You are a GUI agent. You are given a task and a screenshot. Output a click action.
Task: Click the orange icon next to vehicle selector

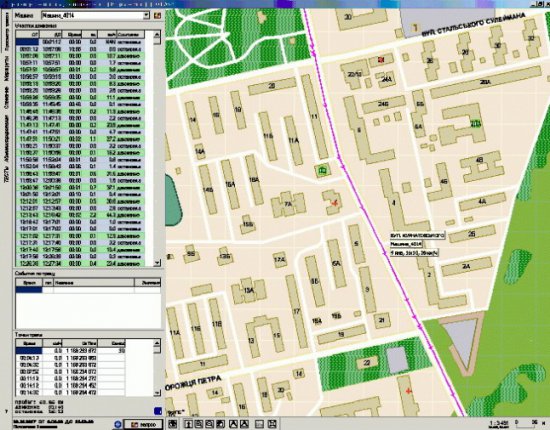click(157, 15)
